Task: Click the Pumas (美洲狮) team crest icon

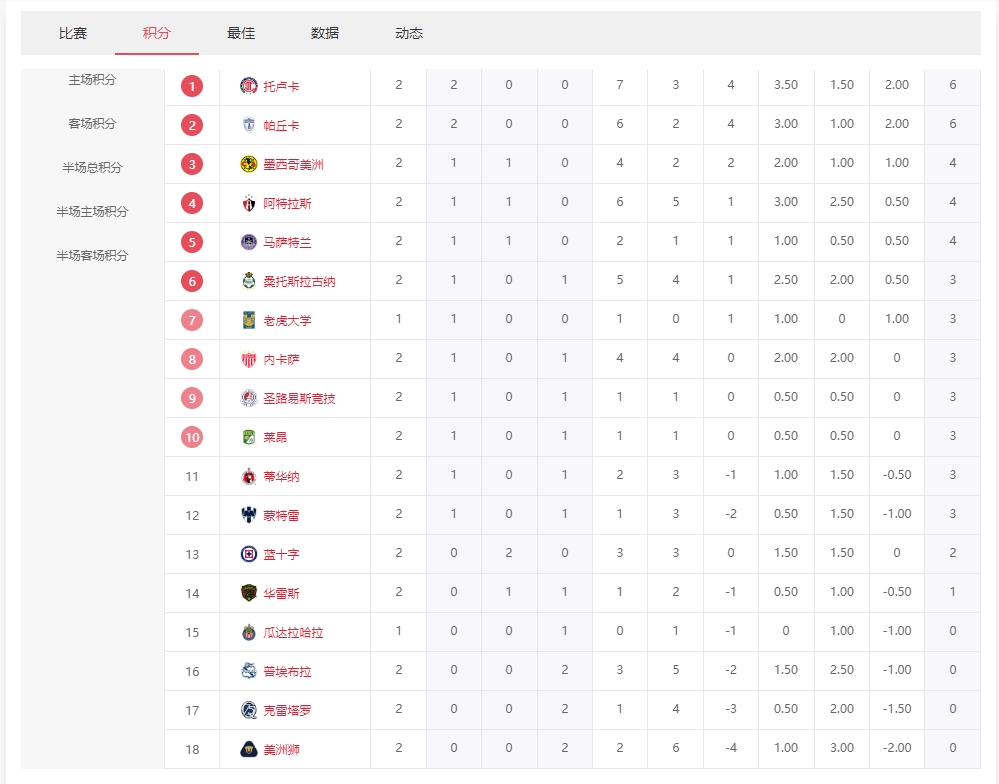Action: point(249,749)
